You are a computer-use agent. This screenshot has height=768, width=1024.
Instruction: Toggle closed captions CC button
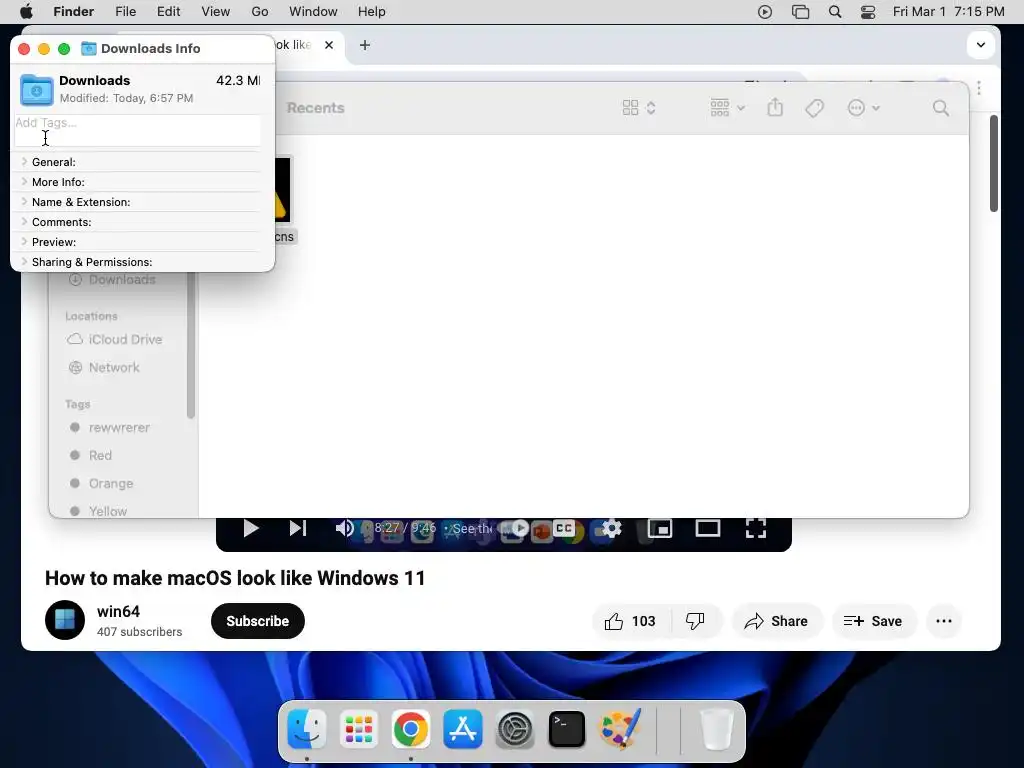(x=564, y=528)
